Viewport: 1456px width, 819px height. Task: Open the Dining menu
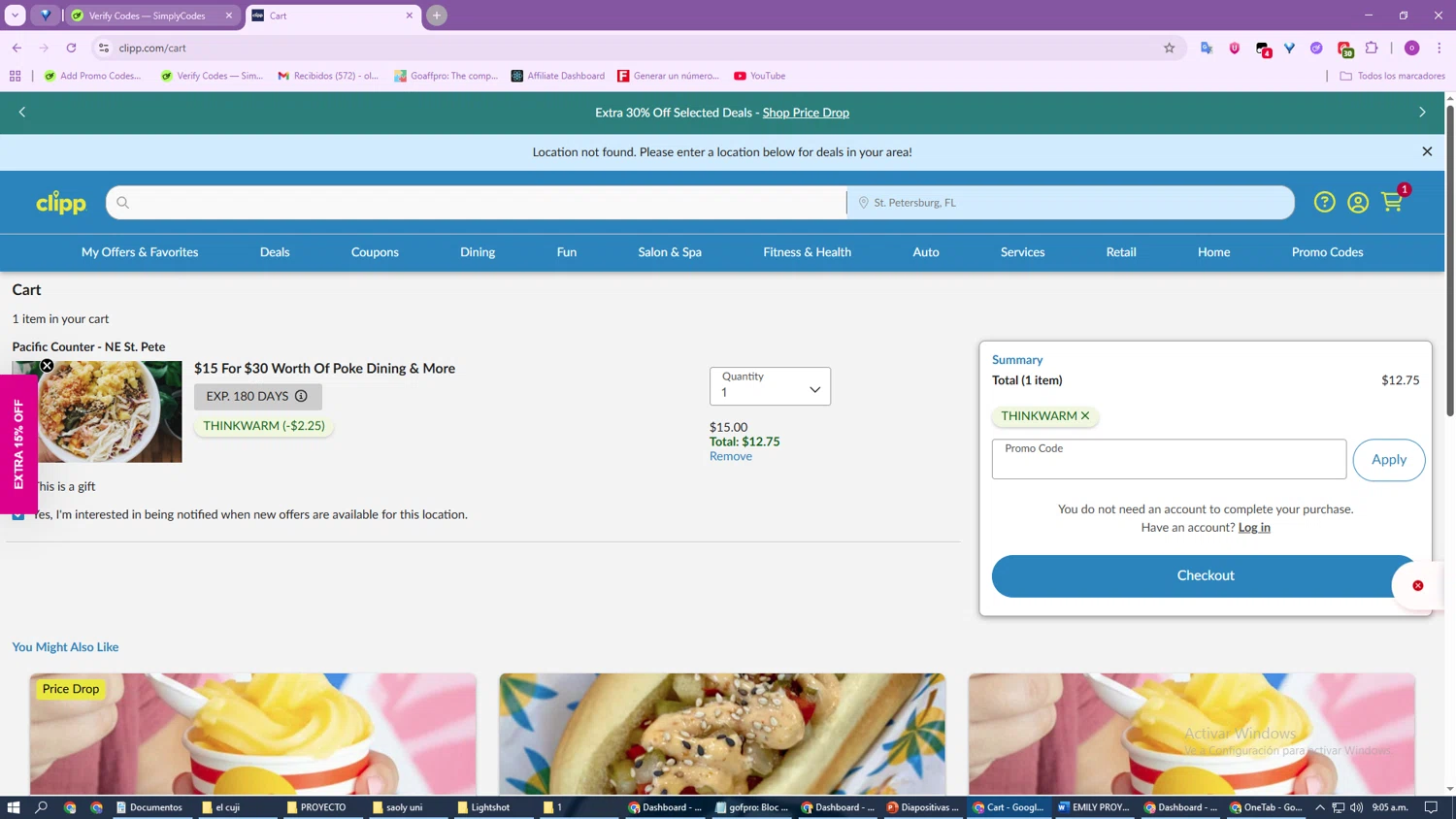pyautogui.click(x=478, y=252)
